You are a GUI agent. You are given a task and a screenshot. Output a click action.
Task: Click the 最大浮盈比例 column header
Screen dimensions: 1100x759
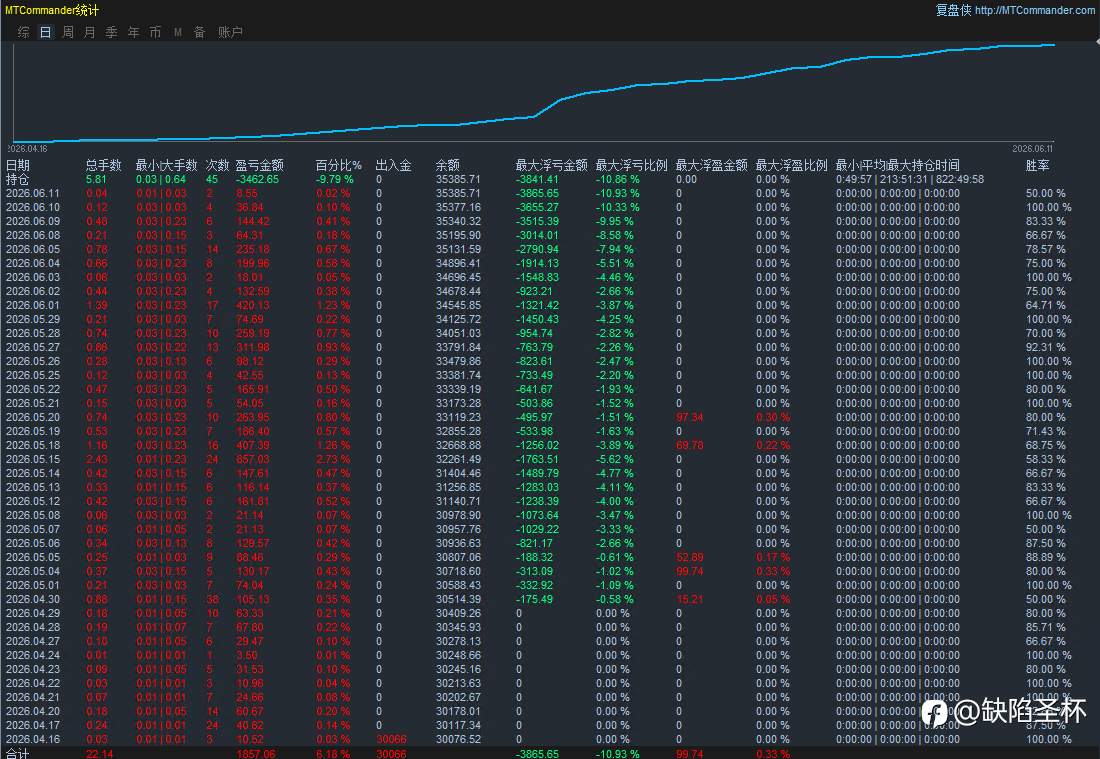pos(791,166)
